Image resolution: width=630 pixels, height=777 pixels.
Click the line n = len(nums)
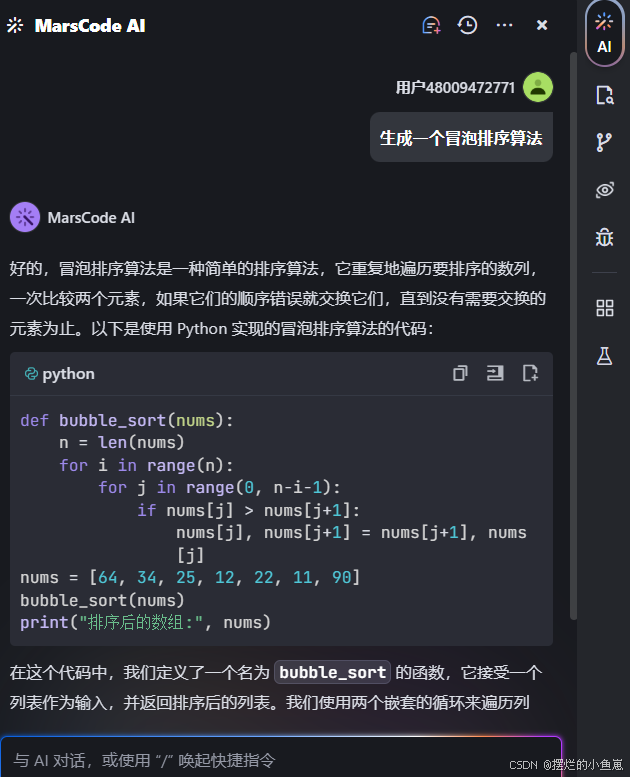click(x=121, y=443)
